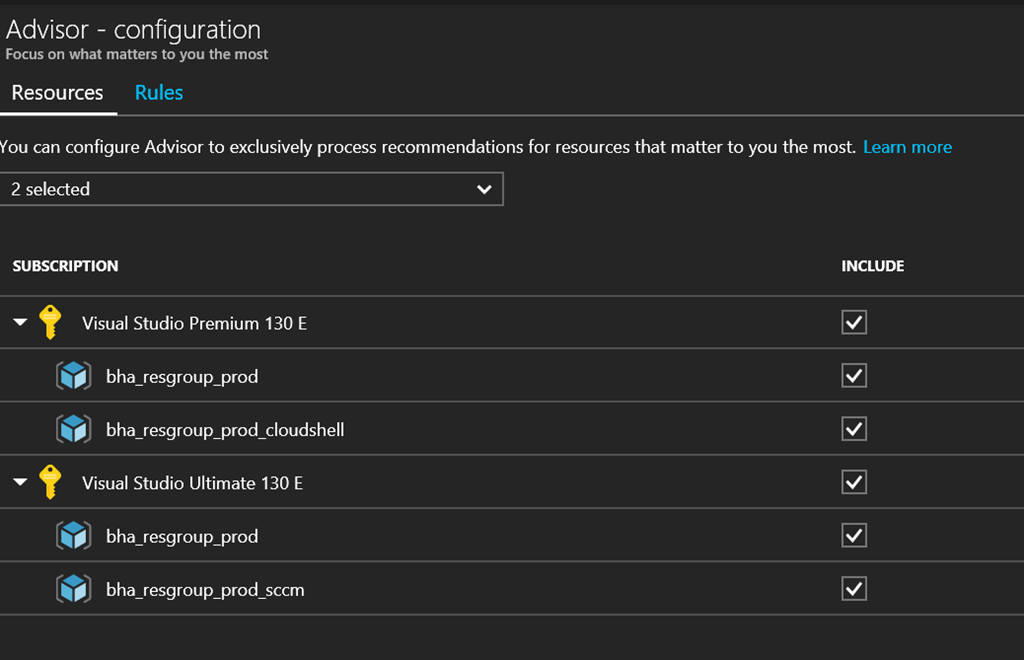Uncheck Include for Visual Studio Ultimate 130 E

pos(854,482)
